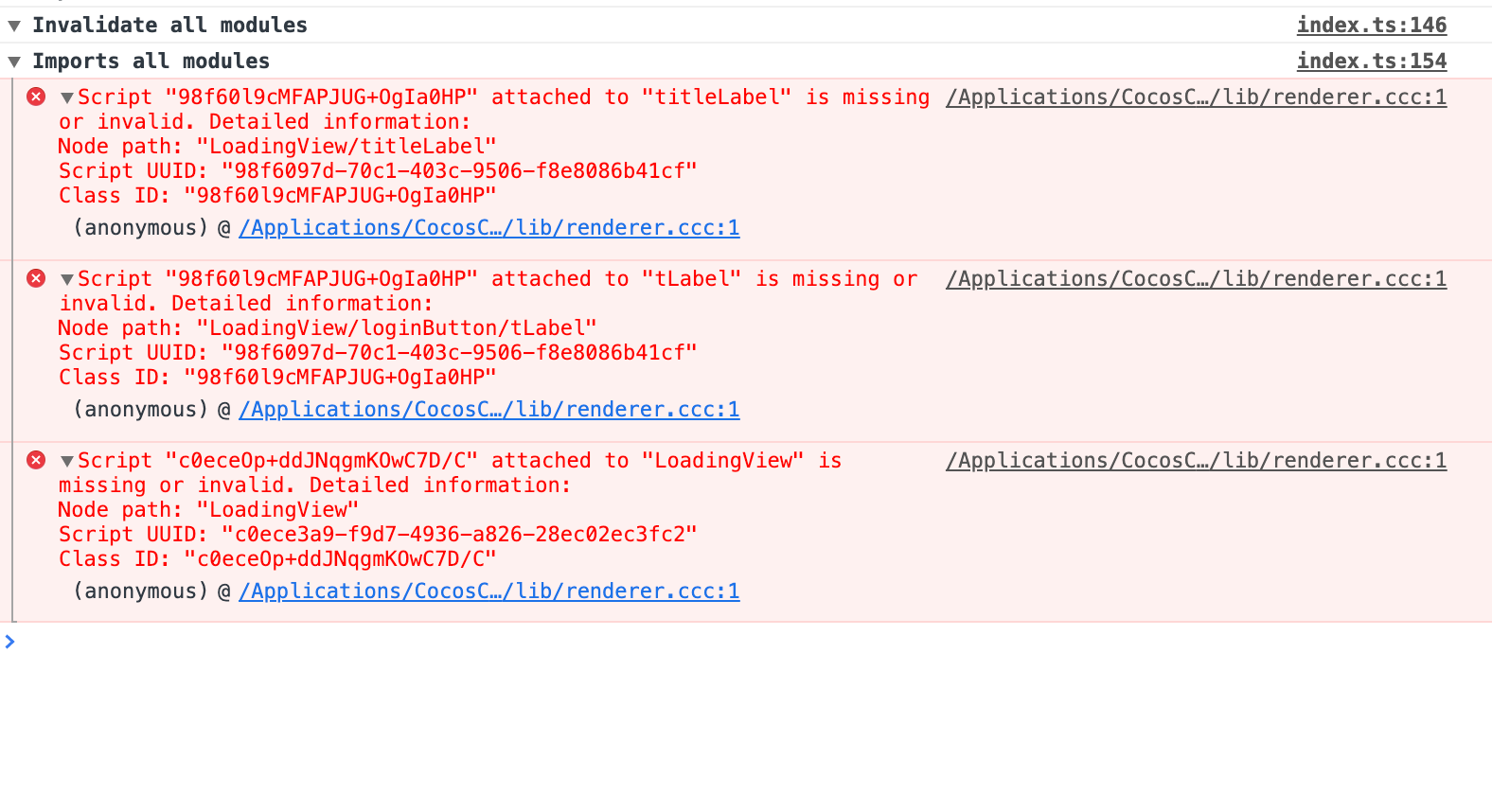This screenshot has height=812, width=1492.
Task: Collapse the tLabel error disclosure triangle
Action: click(67, 279)
